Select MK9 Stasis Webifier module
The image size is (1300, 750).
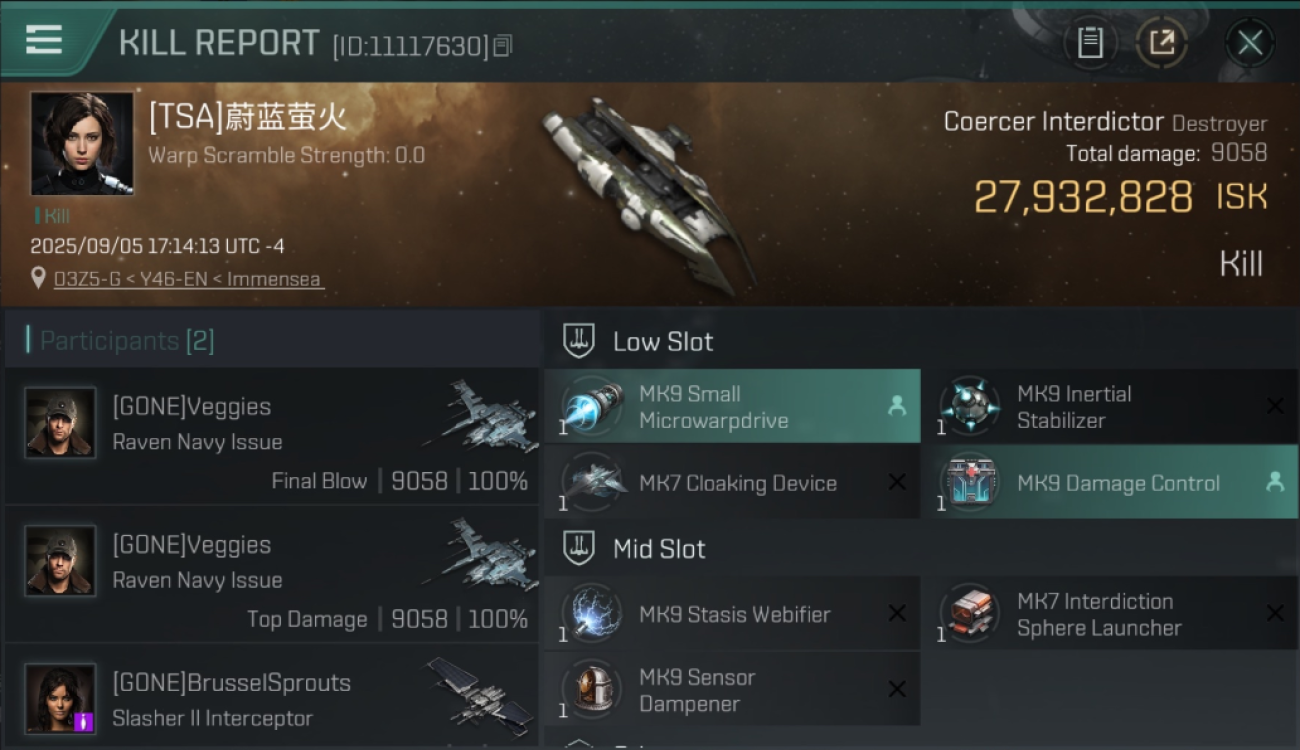(x=732, y=613)
